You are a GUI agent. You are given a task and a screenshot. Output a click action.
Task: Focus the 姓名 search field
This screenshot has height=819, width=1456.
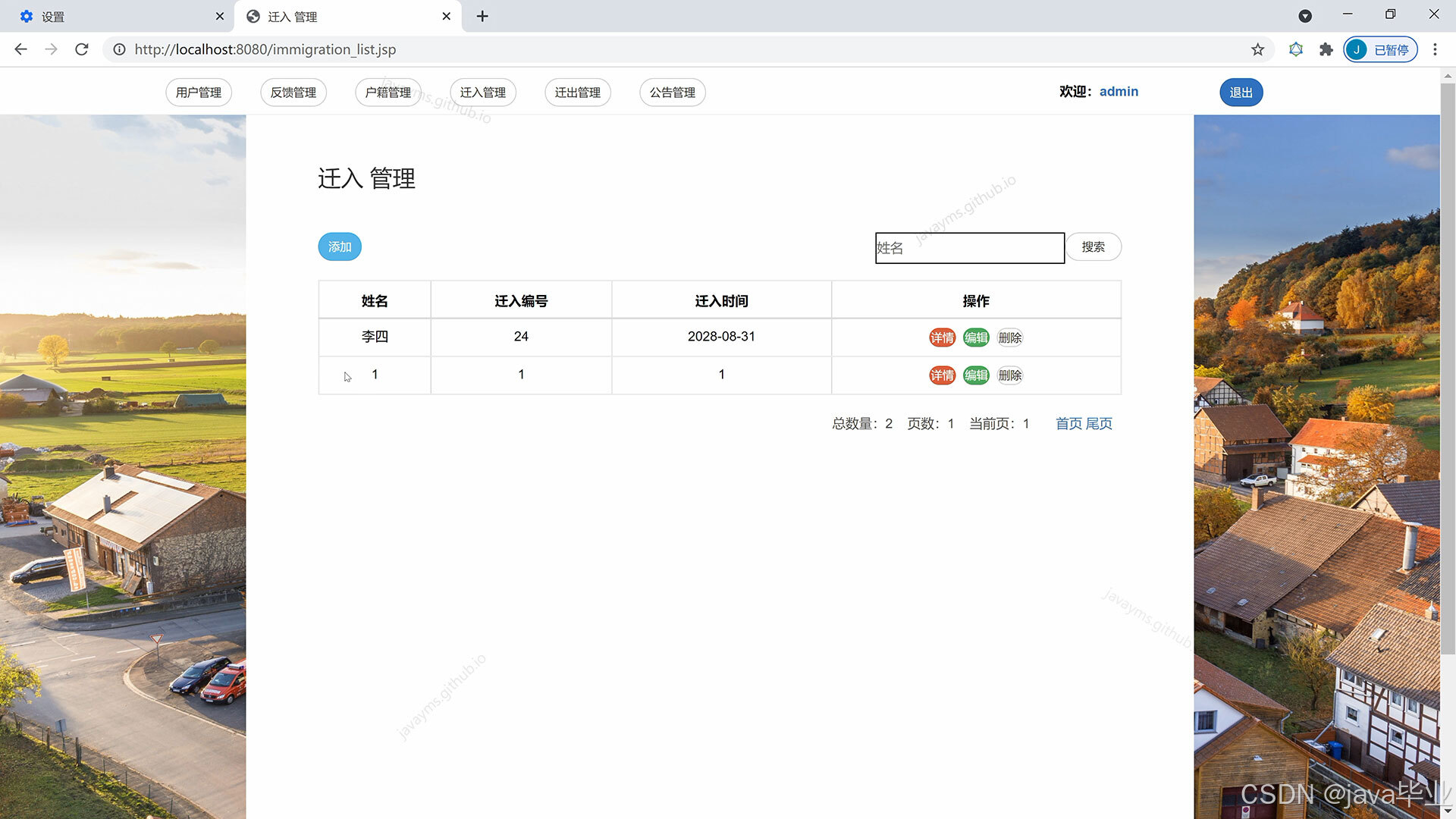tap(970, 248)
